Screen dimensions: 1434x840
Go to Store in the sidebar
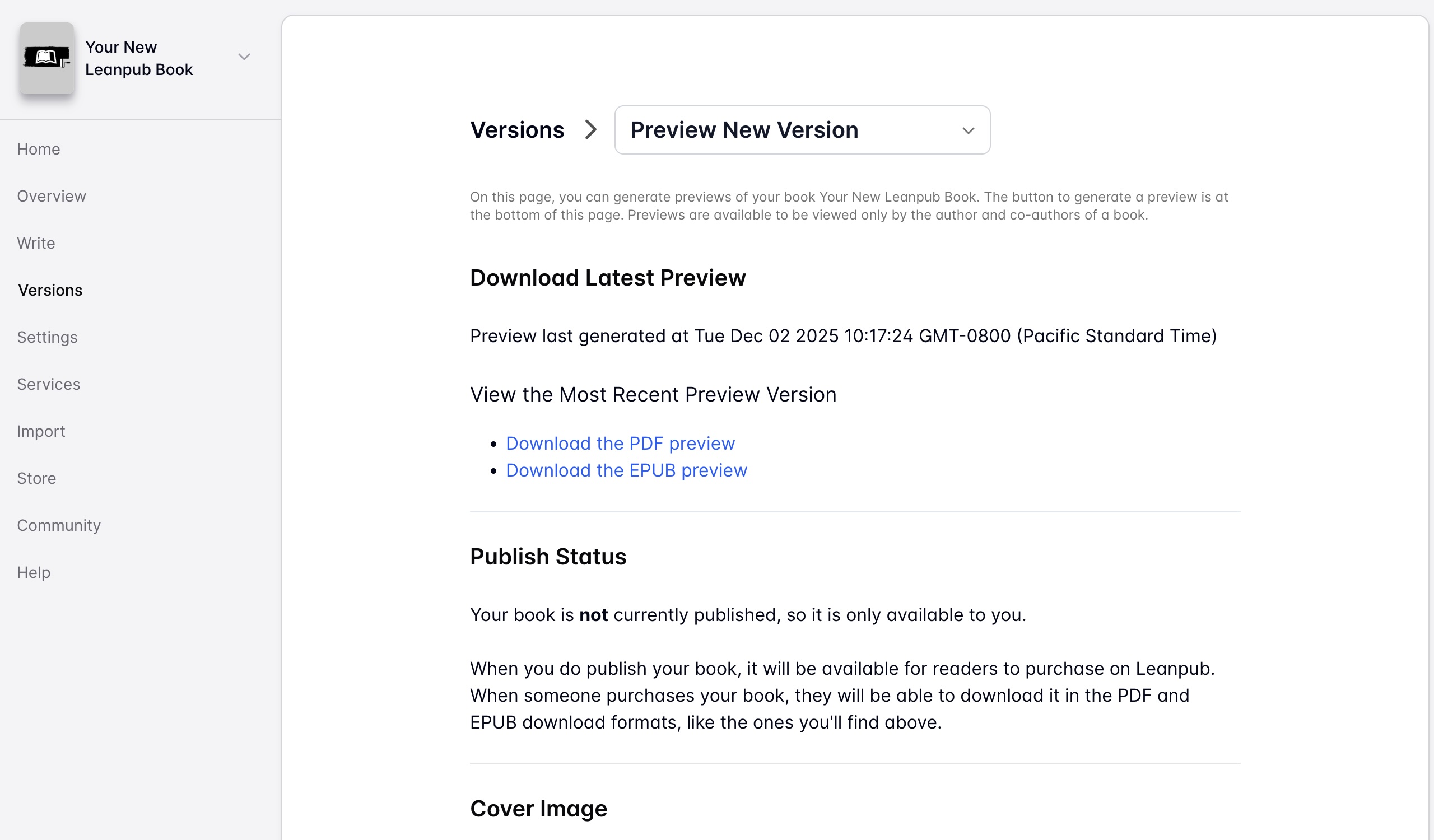(36, 478)
